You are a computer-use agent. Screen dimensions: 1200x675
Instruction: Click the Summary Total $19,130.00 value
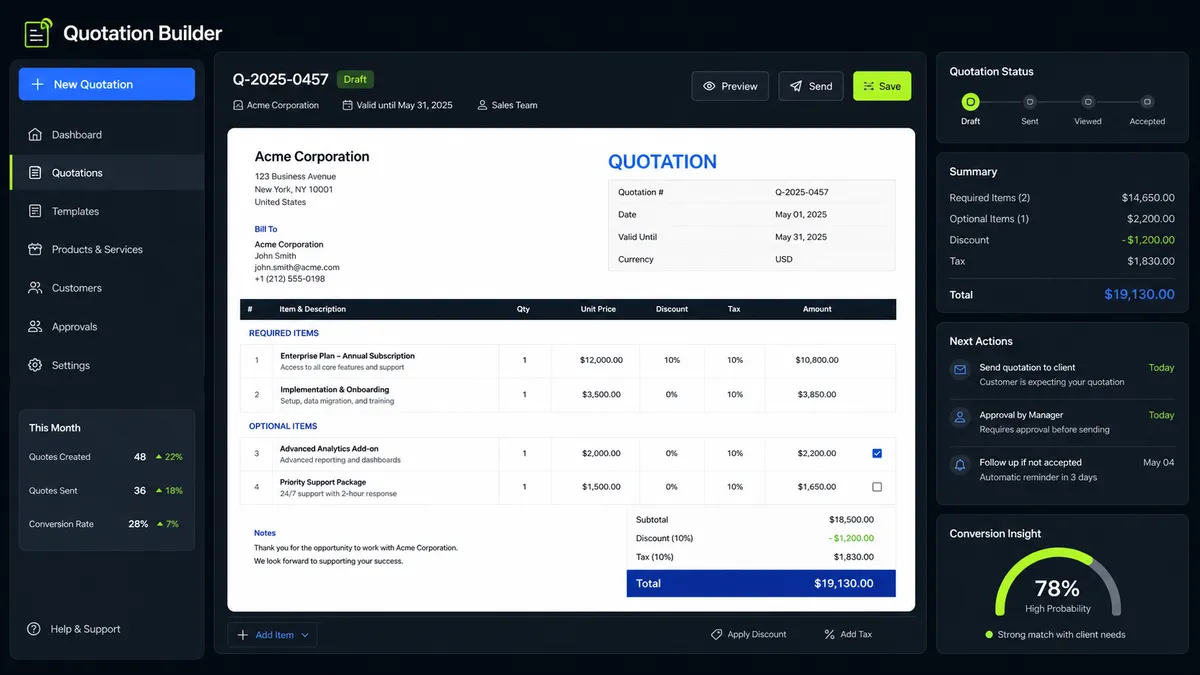click(1139, 295)
